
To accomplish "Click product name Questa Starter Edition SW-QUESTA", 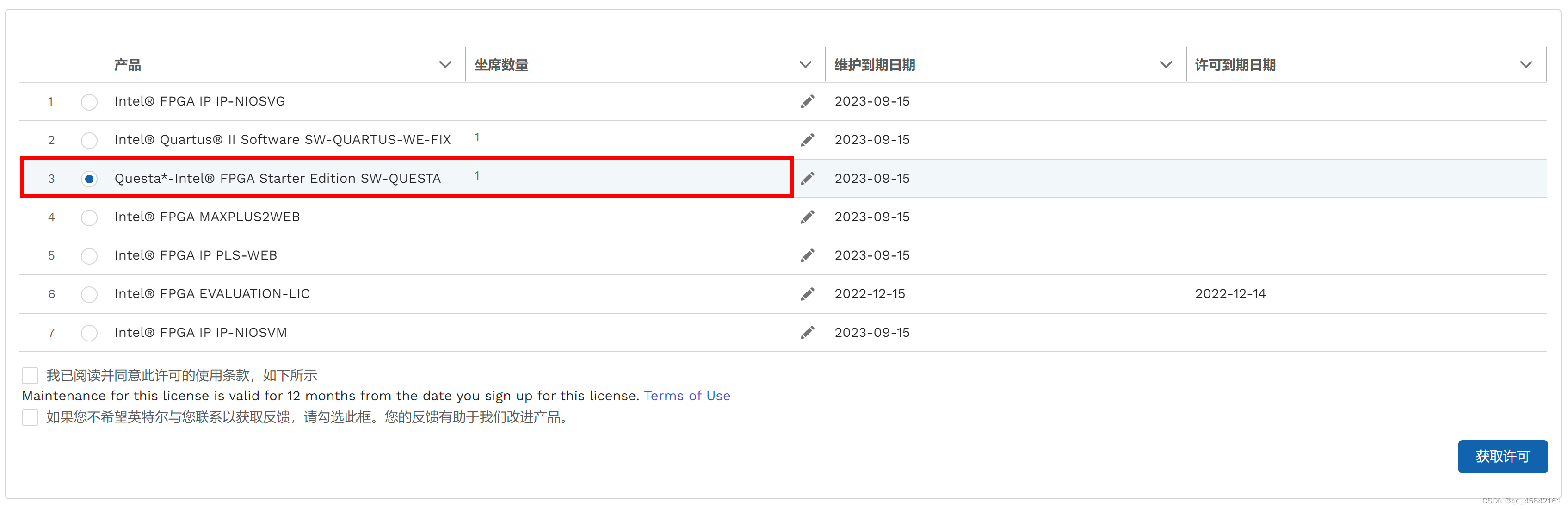I will tap(278, 178).
